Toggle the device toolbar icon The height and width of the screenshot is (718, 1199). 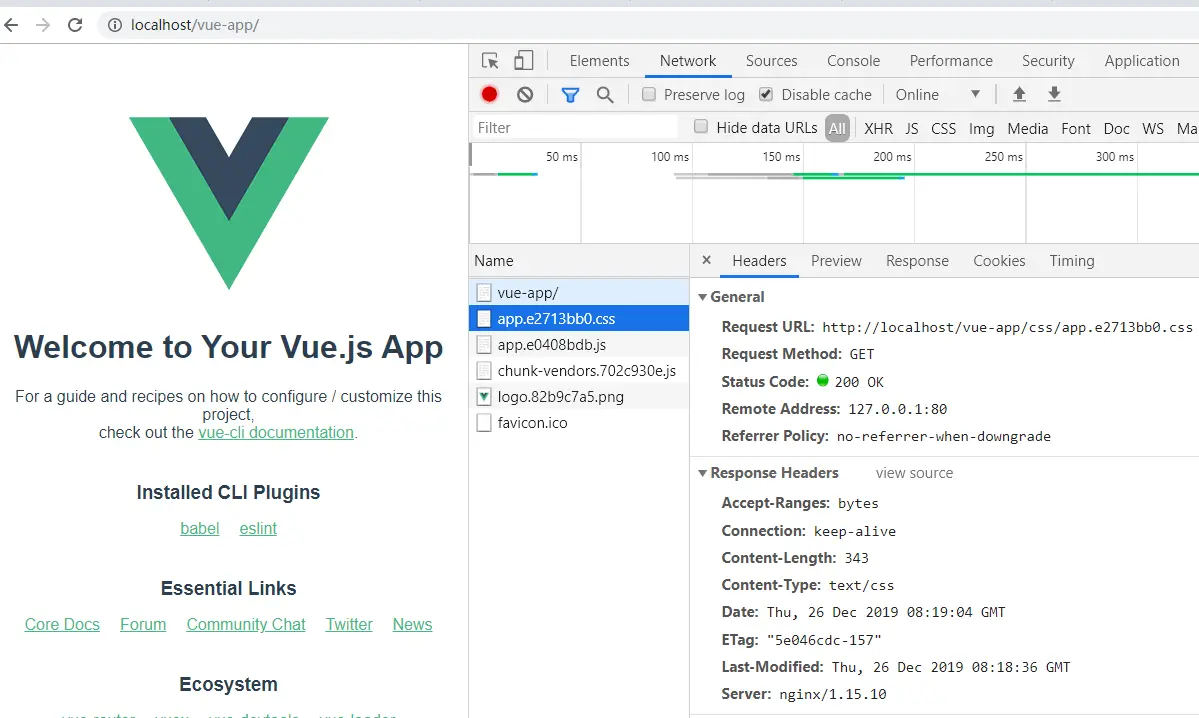tap(523, 60)
